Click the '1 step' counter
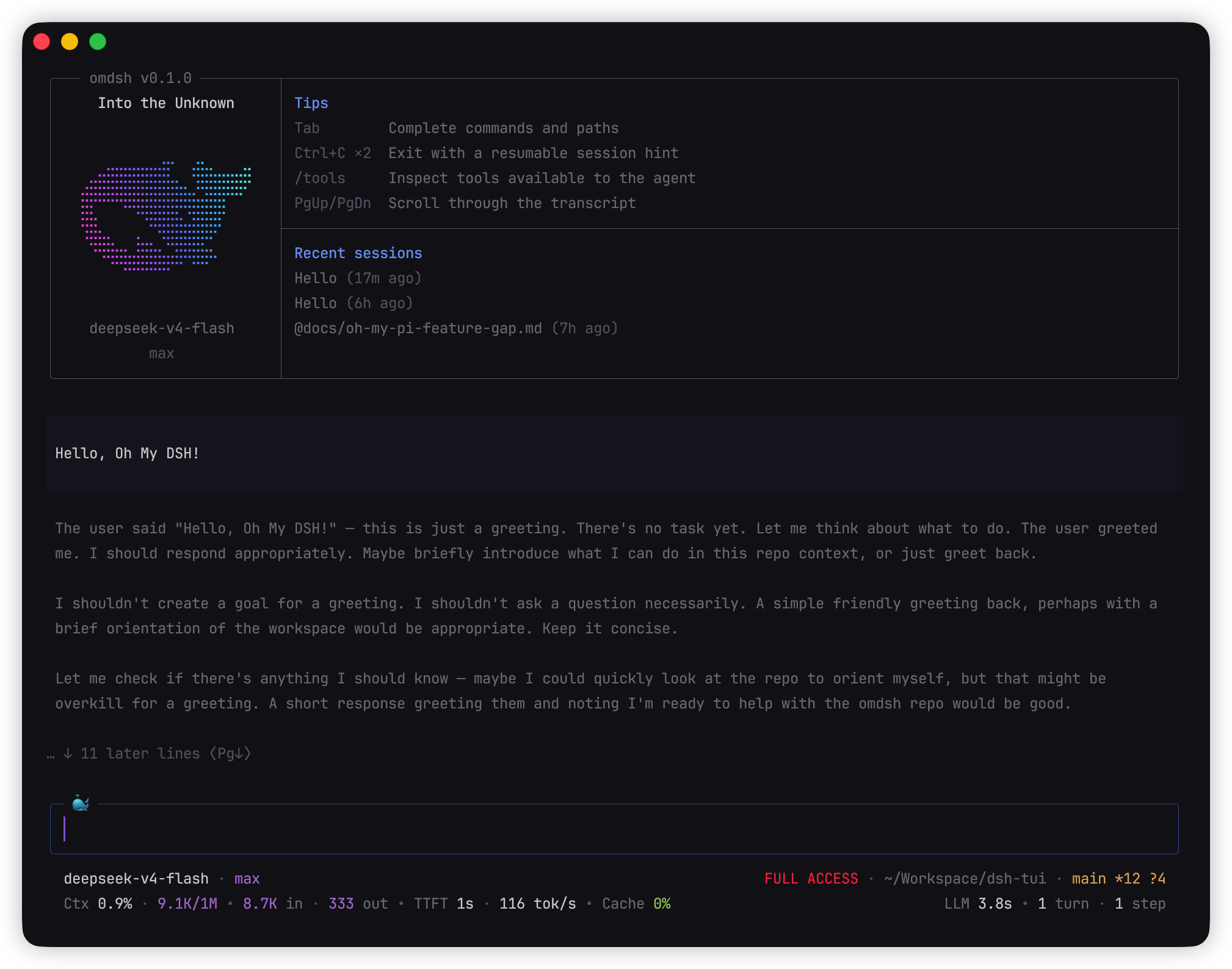The image size is (1232, 969). pos(1140,904)
